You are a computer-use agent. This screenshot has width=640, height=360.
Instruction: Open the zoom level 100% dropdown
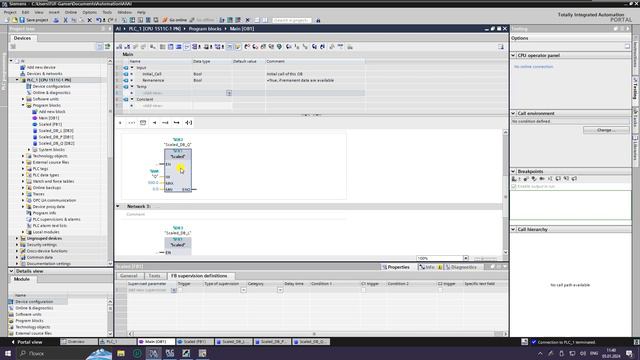tap(465, 258)
